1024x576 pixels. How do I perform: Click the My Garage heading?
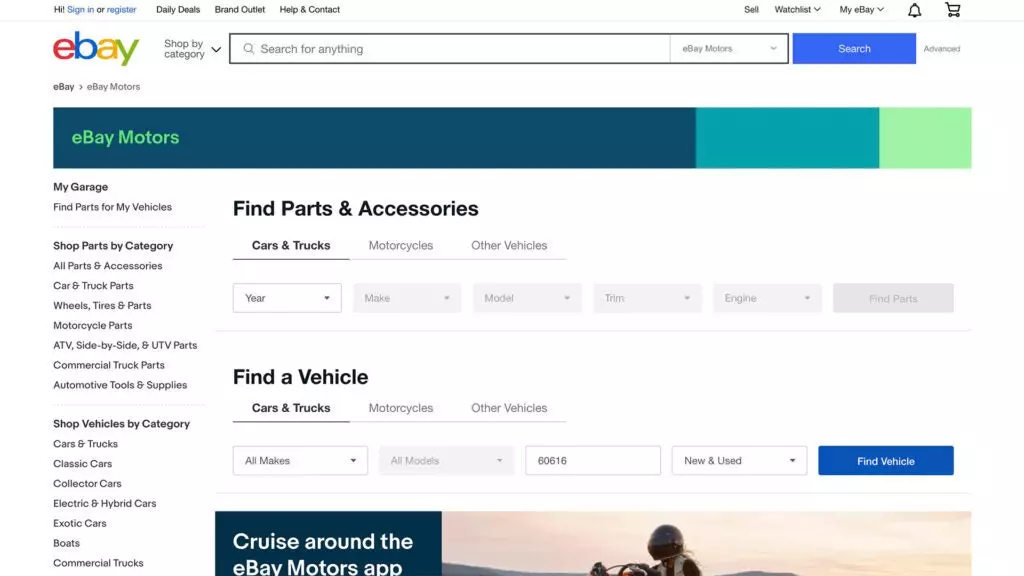pyautogui.click(x=80, y=187)
